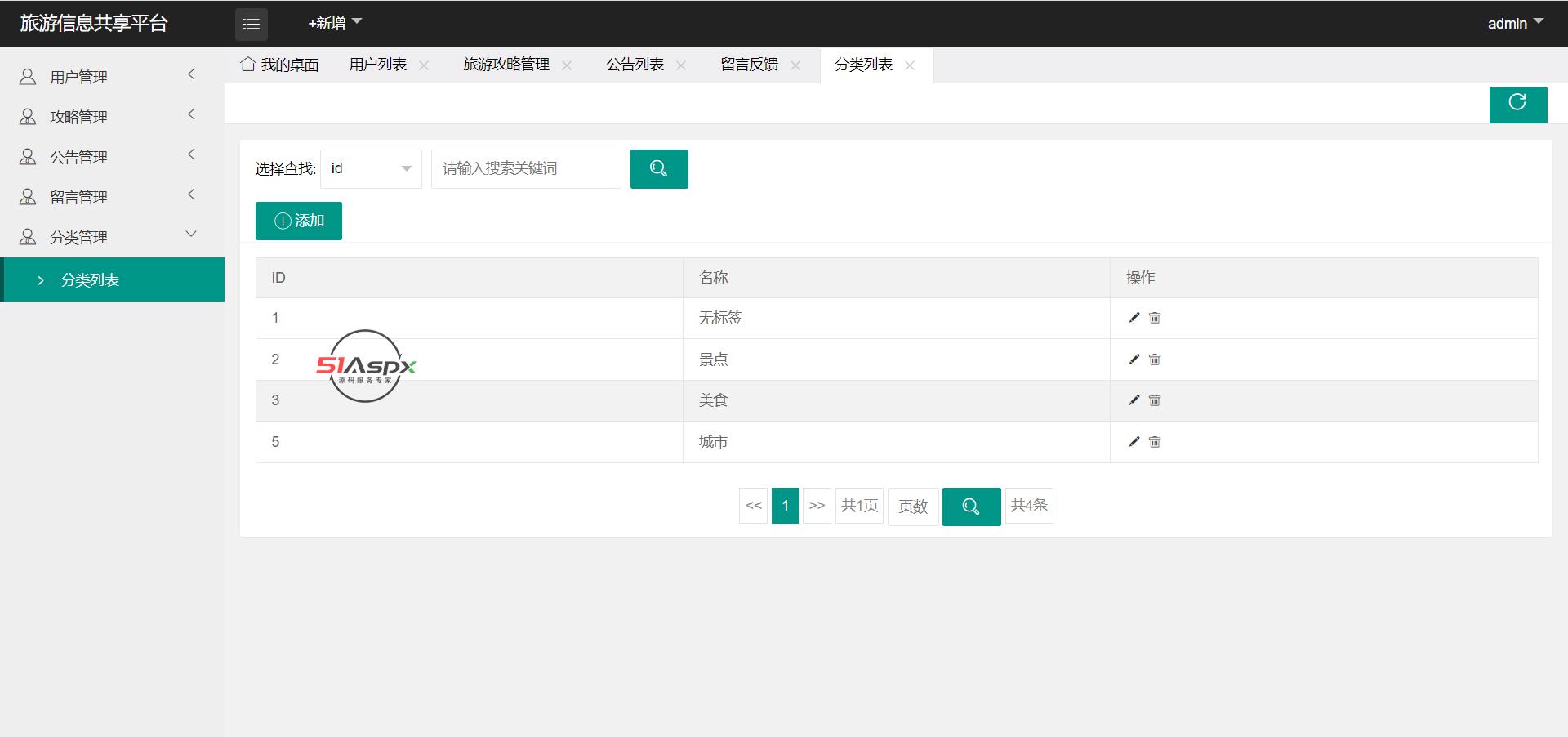
Task: Close the 用户列表 tab
Action: click(x=424, y=65)
